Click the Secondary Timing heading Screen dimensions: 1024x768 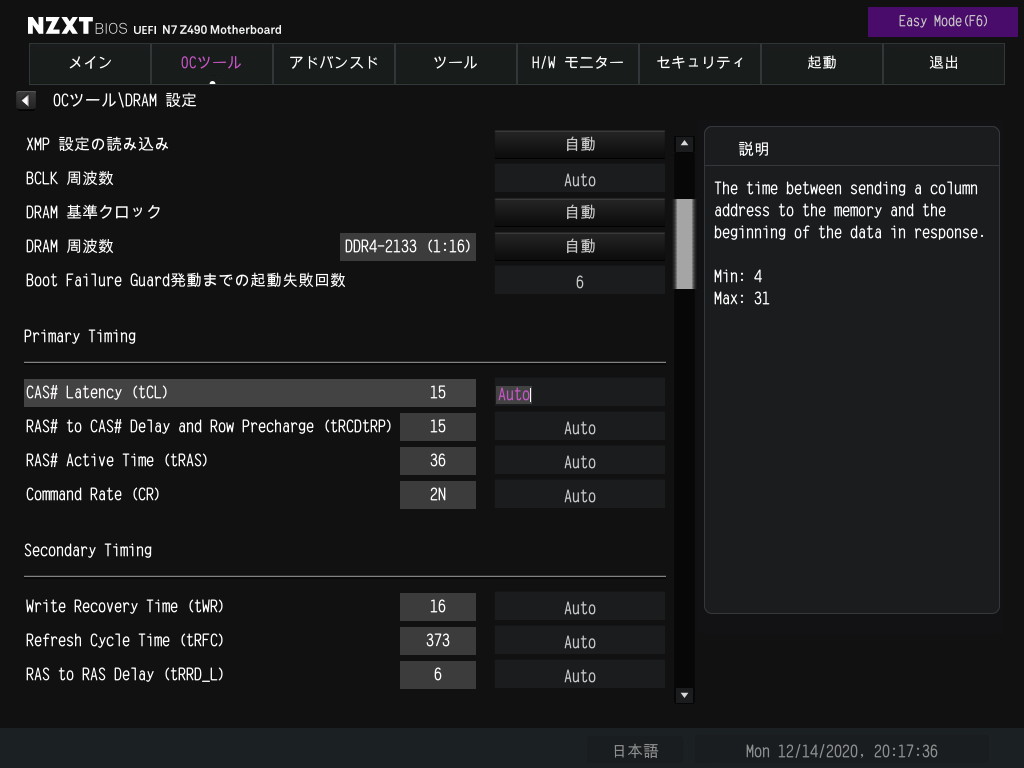pos(88,551)
